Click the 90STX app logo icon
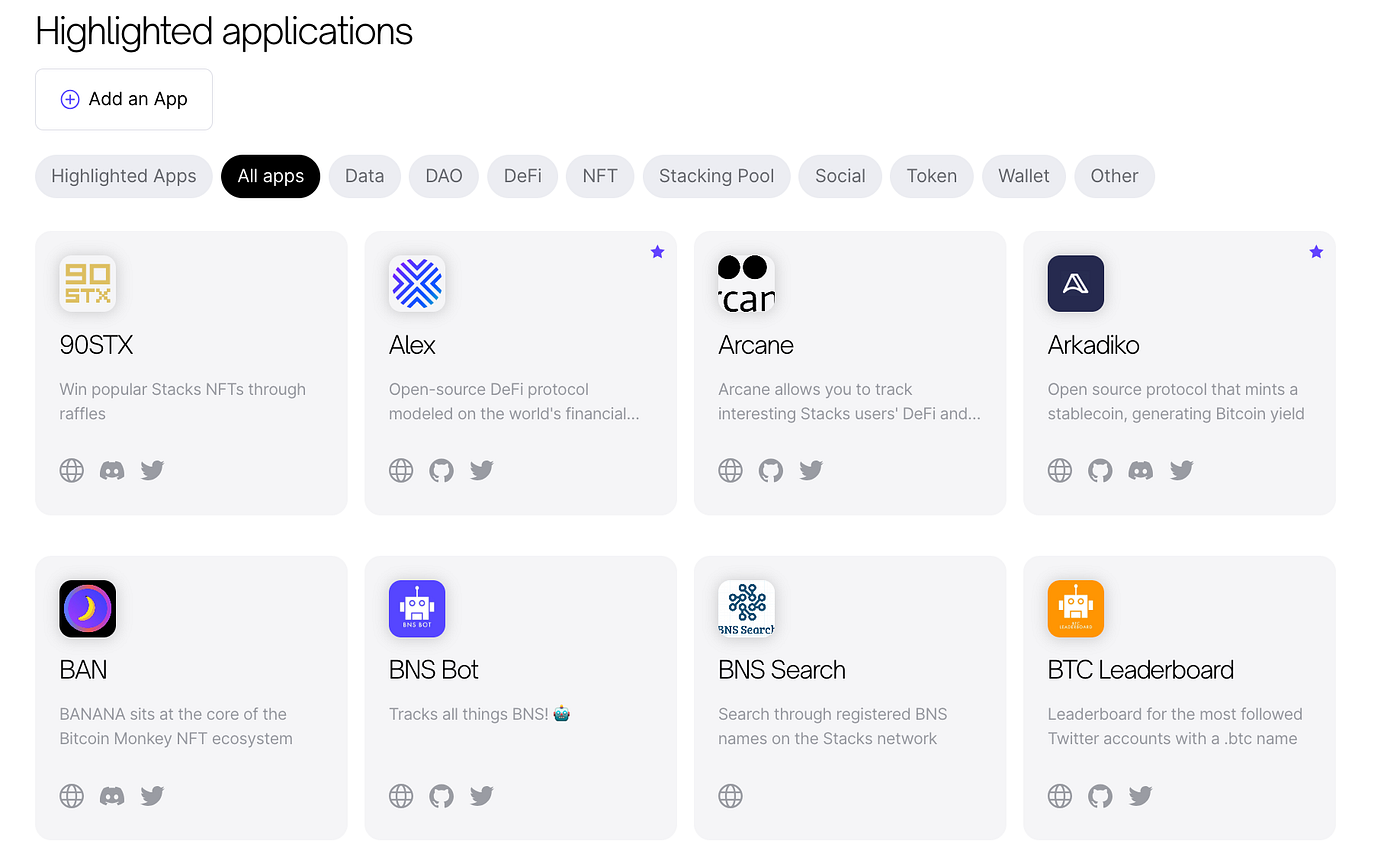 click(x=87, y=283)
